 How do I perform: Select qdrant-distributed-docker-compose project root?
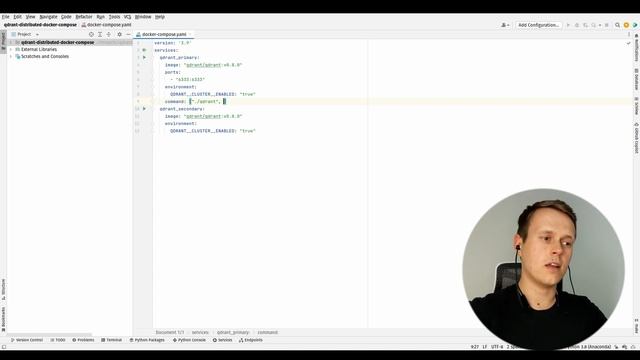click(x=57, y=42)
